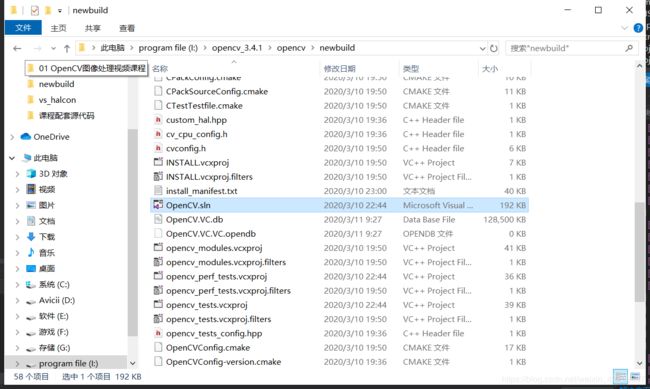Sort by 修改日期 column header
Image resolution: width=650 pixels, height=389 pixels.
340,68
